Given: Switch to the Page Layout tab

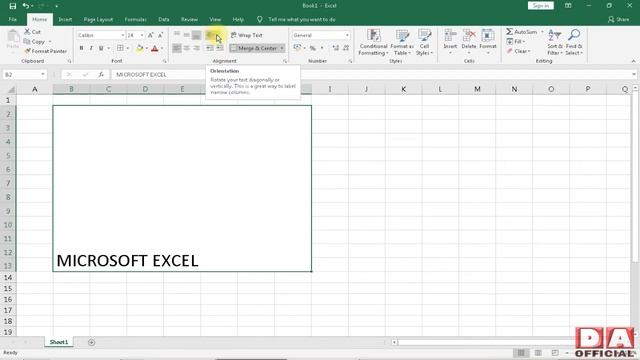Looking at the screenshot, I should point(98,20).
